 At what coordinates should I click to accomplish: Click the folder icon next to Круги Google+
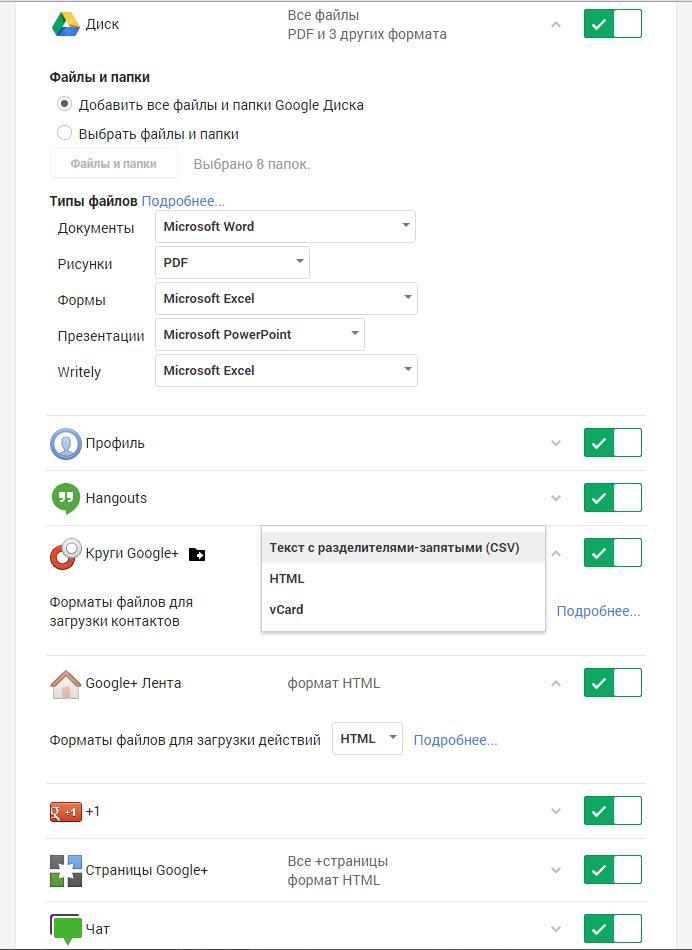tap(197, 554)
